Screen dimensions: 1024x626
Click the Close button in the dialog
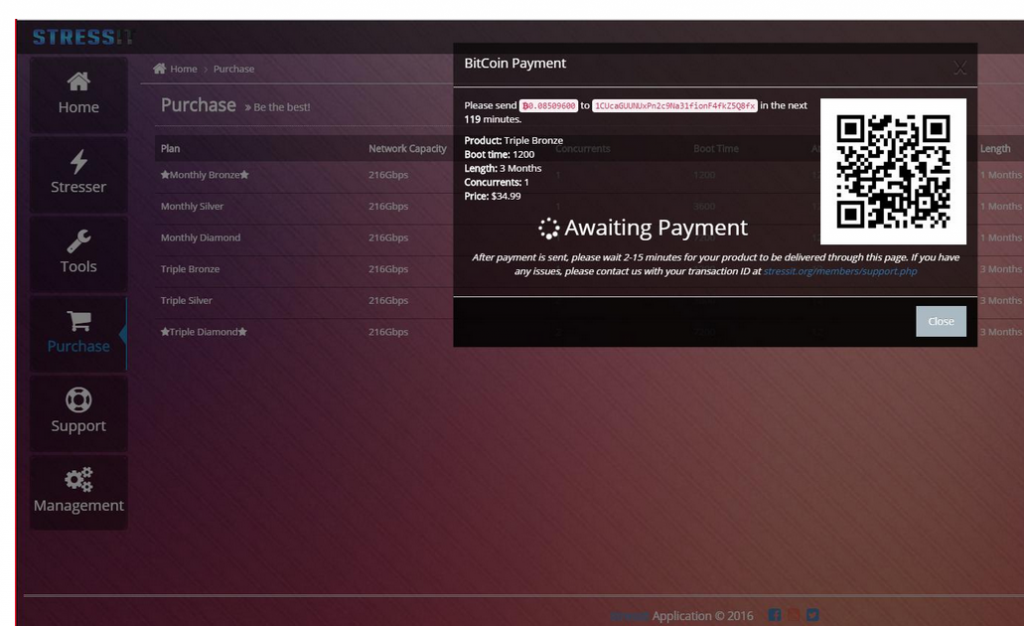click(940, 321)
